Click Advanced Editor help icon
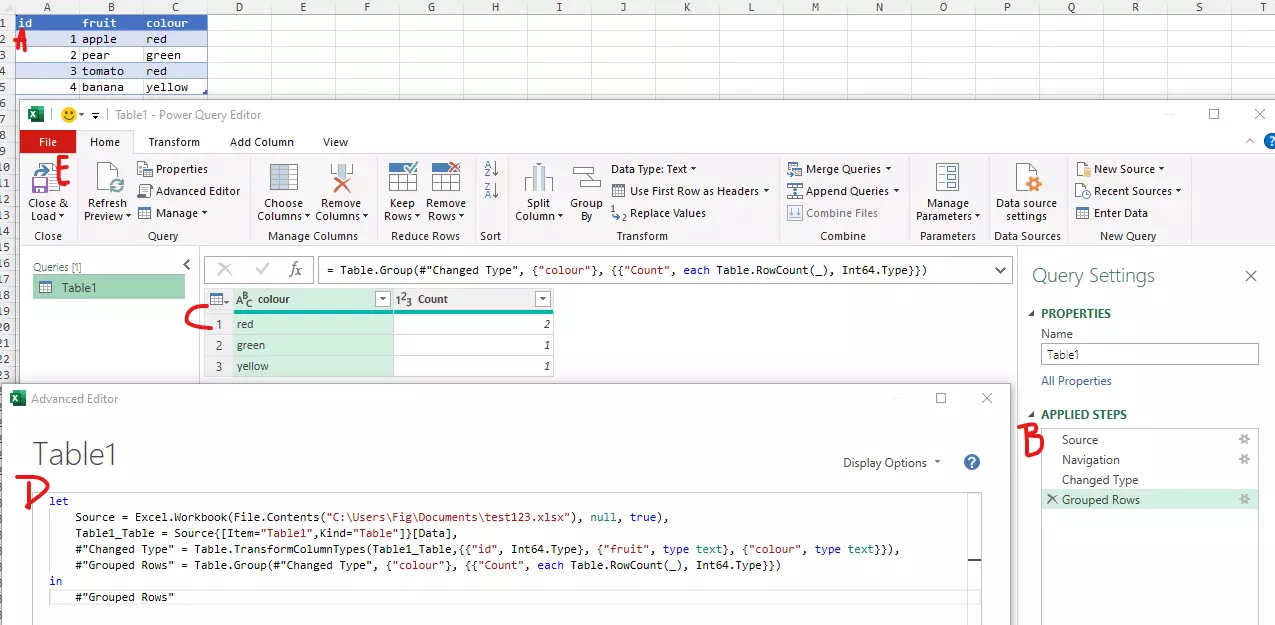Screen dimensions: 1275x625 [971, 462]
